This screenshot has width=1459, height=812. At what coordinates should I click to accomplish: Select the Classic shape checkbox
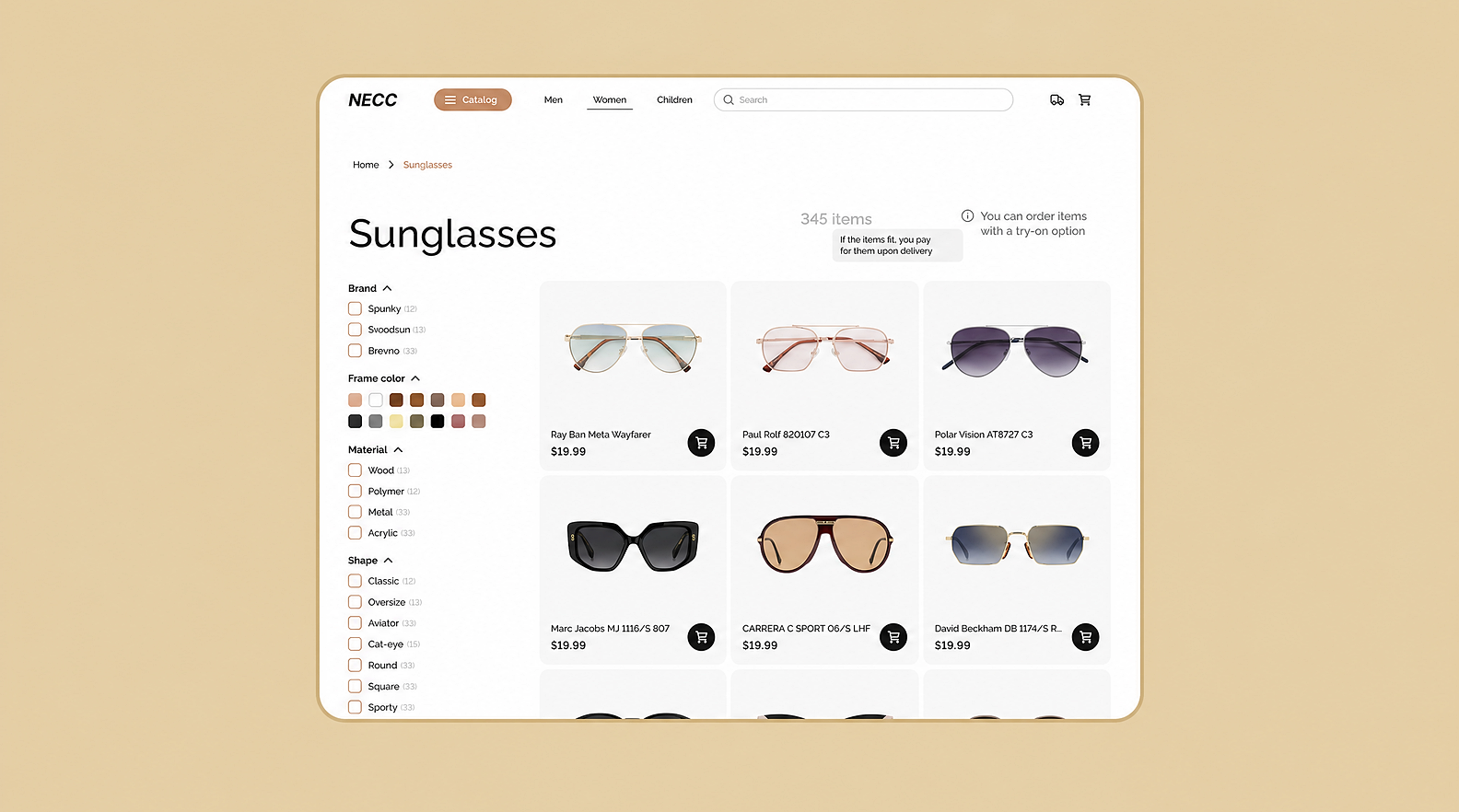(x=355, y=581)
